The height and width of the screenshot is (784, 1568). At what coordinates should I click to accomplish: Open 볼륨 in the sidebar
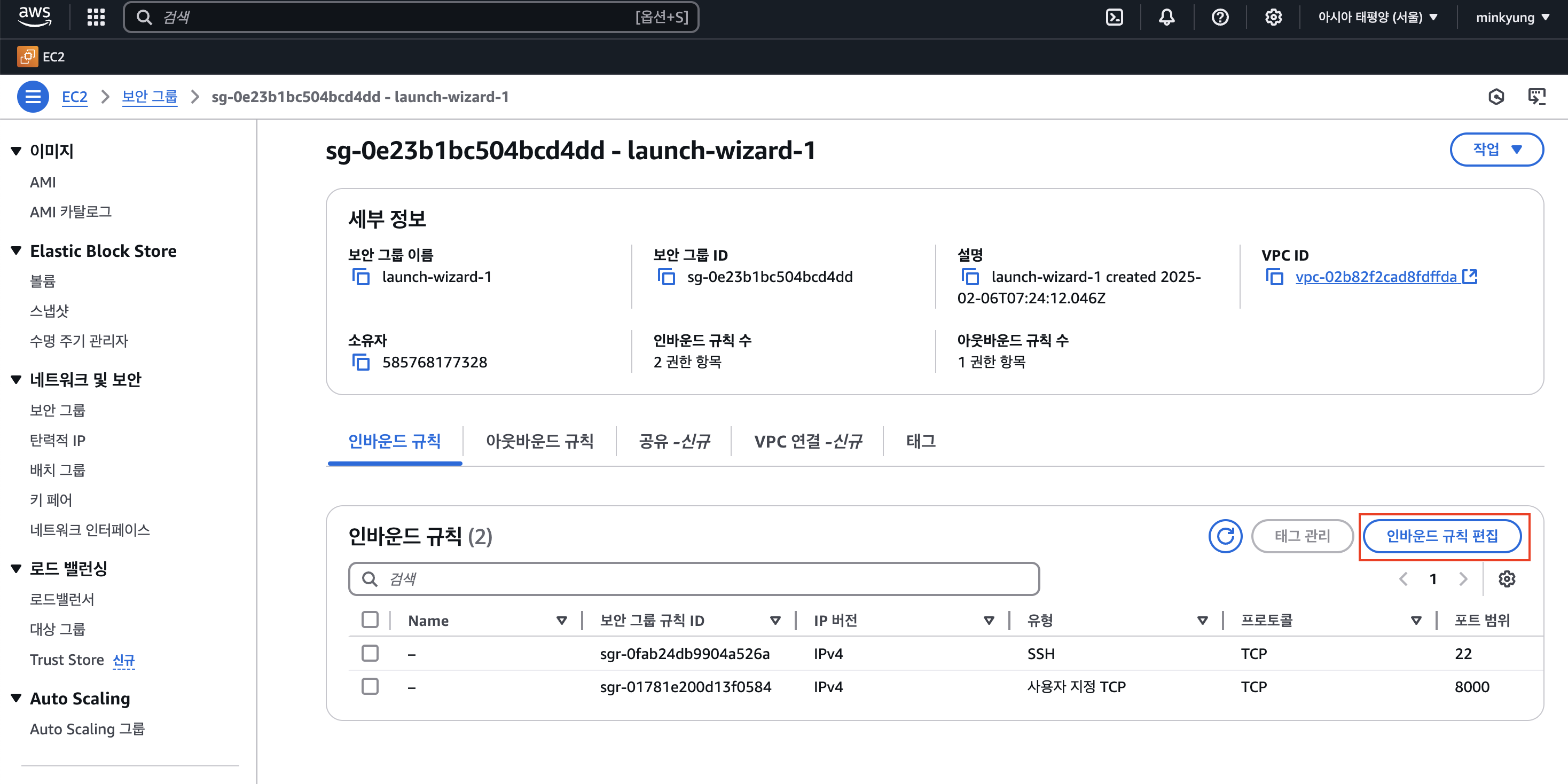pos(43,280)
